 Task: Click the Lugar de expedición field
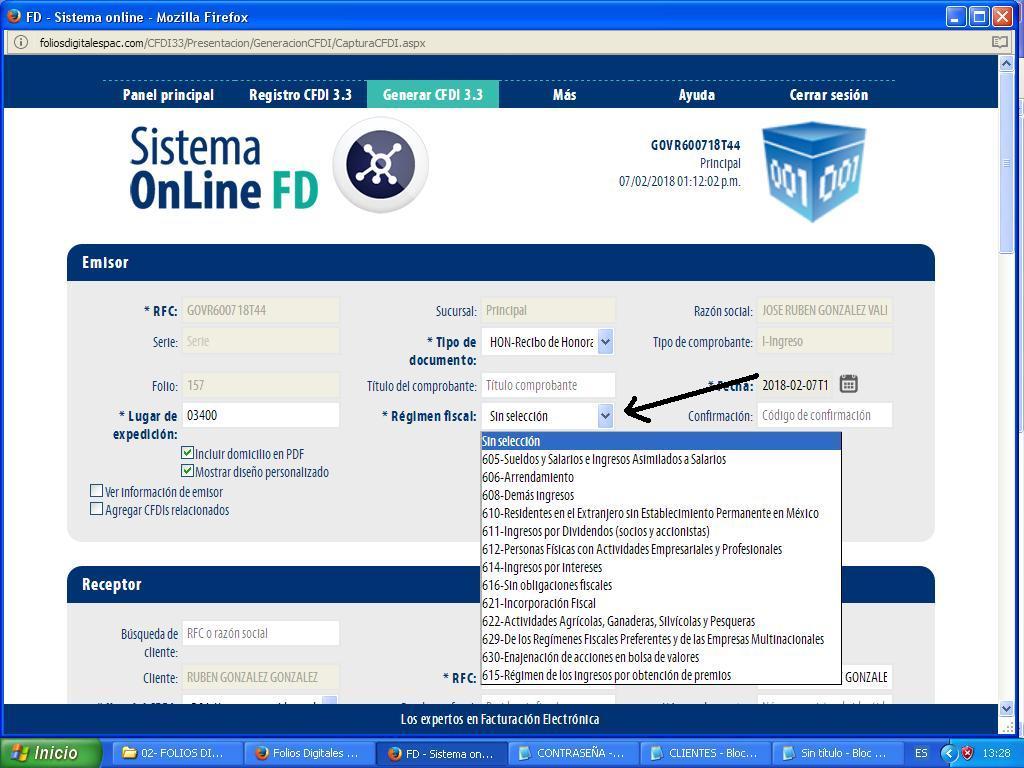click(261, 415)
